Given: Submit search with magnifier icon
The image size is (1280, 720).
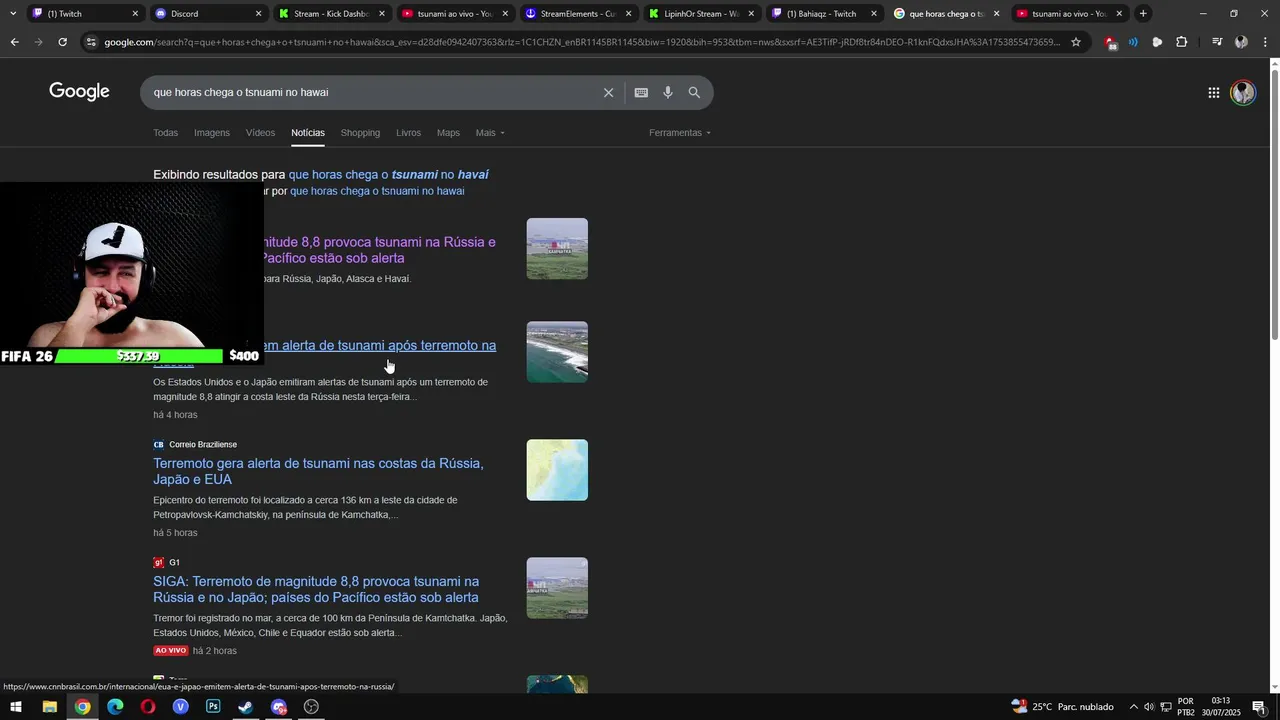Looking at the screenshot, I should [694, 92].
